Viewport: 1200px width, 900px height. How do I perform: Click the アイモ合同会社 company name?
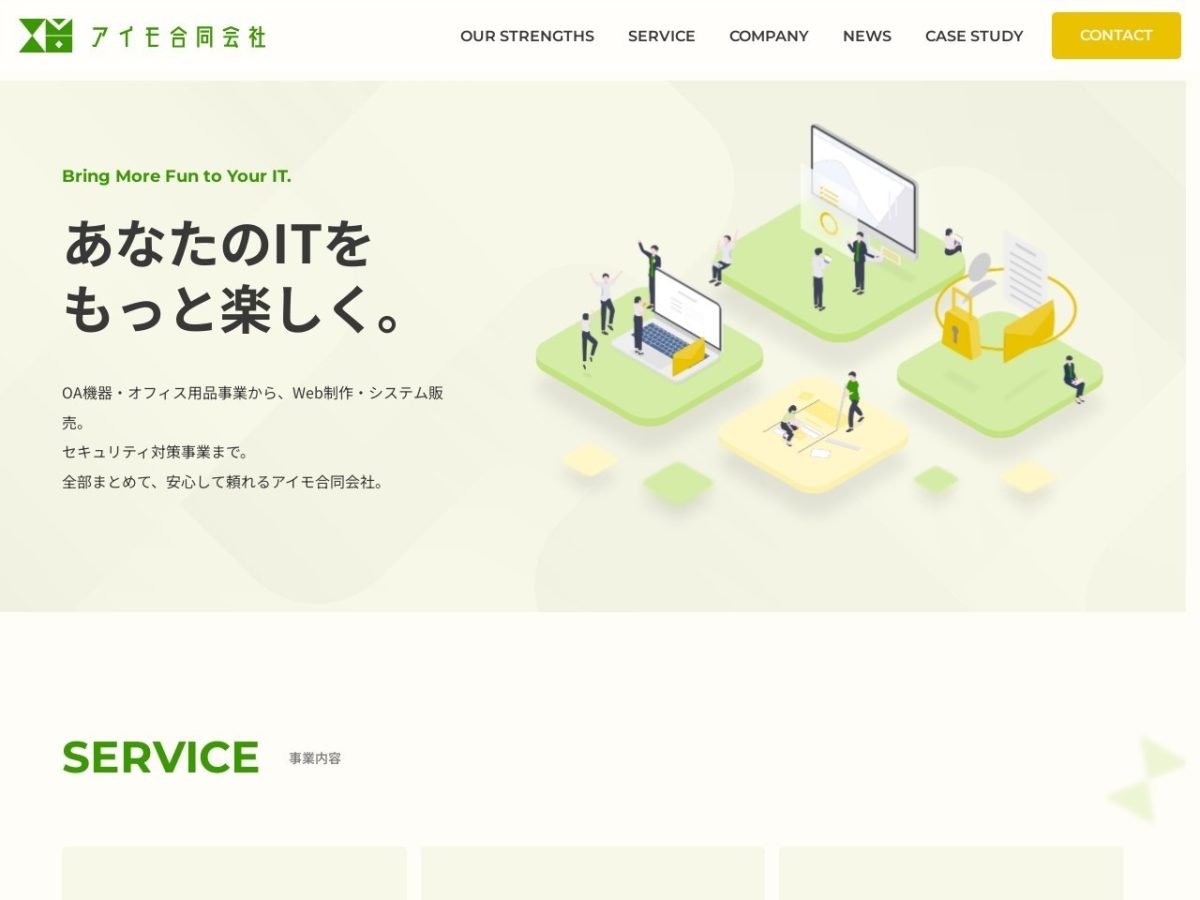point(178,37)
